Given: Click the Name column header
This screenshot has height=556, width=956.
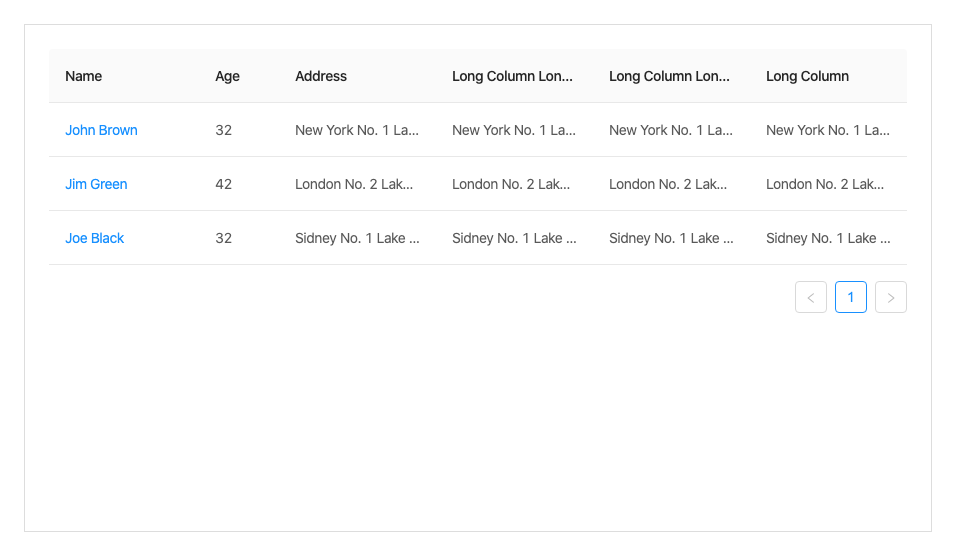Looking at the screenshot, I should pos(84,76).
